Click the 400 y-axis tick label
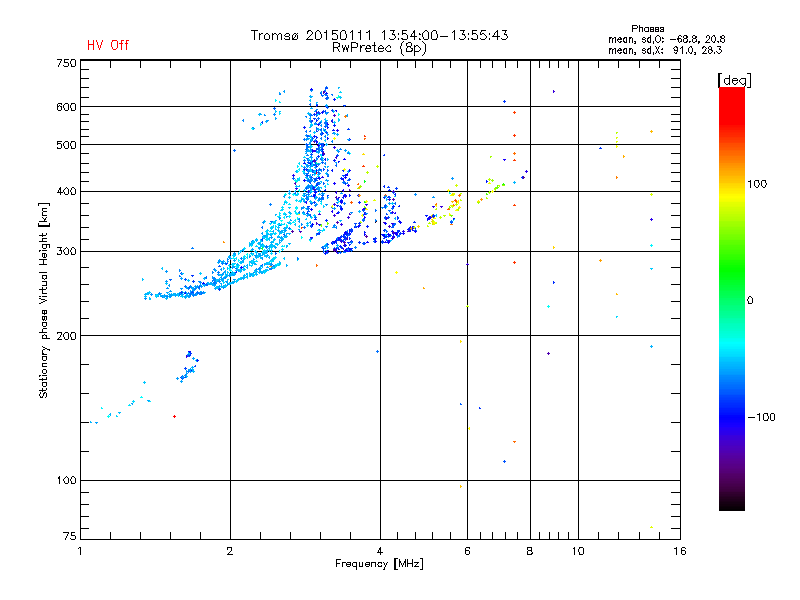 tap(66, 191)
